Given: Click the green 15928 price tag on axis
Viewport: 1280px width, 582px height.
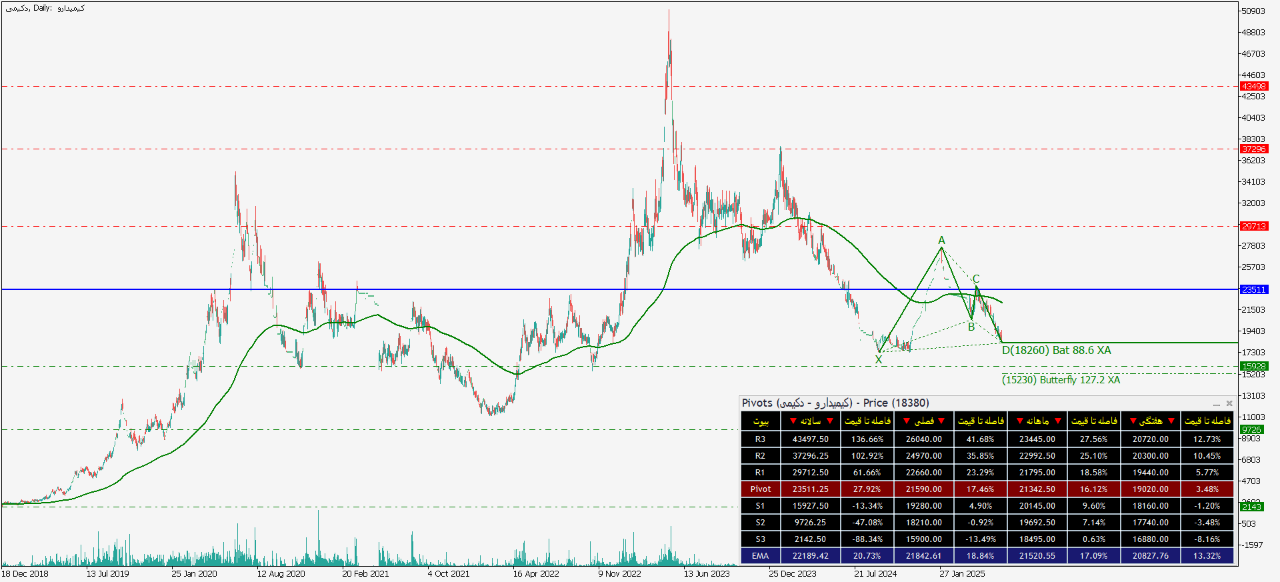Looking at the screenshot, I should (1253, 367).
